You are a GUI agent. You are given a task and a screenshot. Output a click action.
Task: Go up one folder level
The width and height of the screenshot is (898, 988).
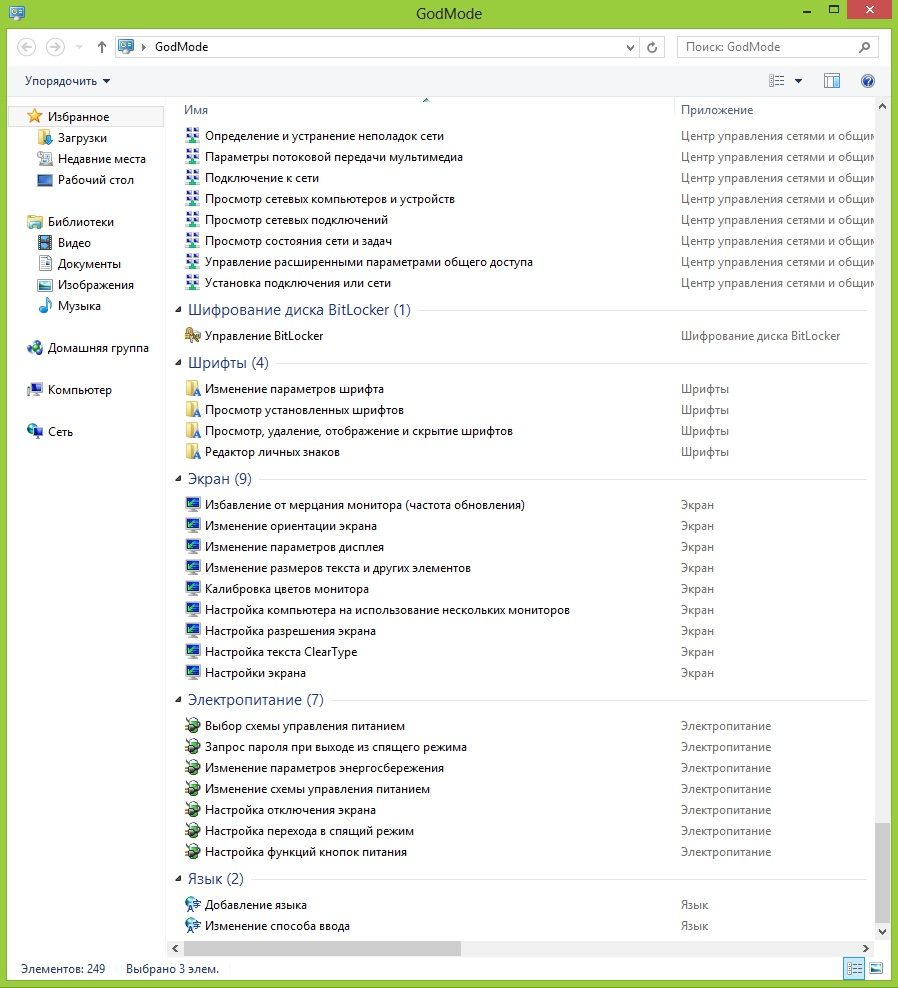tap(101, 47)
